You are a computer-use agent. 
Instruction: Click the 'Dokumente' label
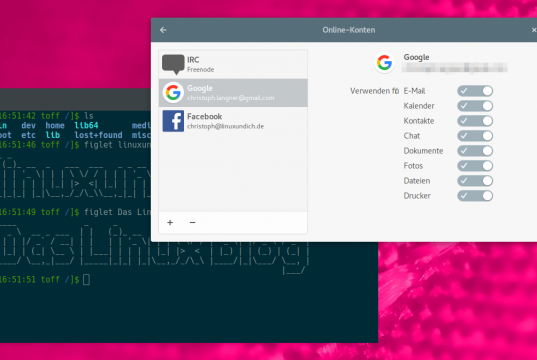[423, 151]
